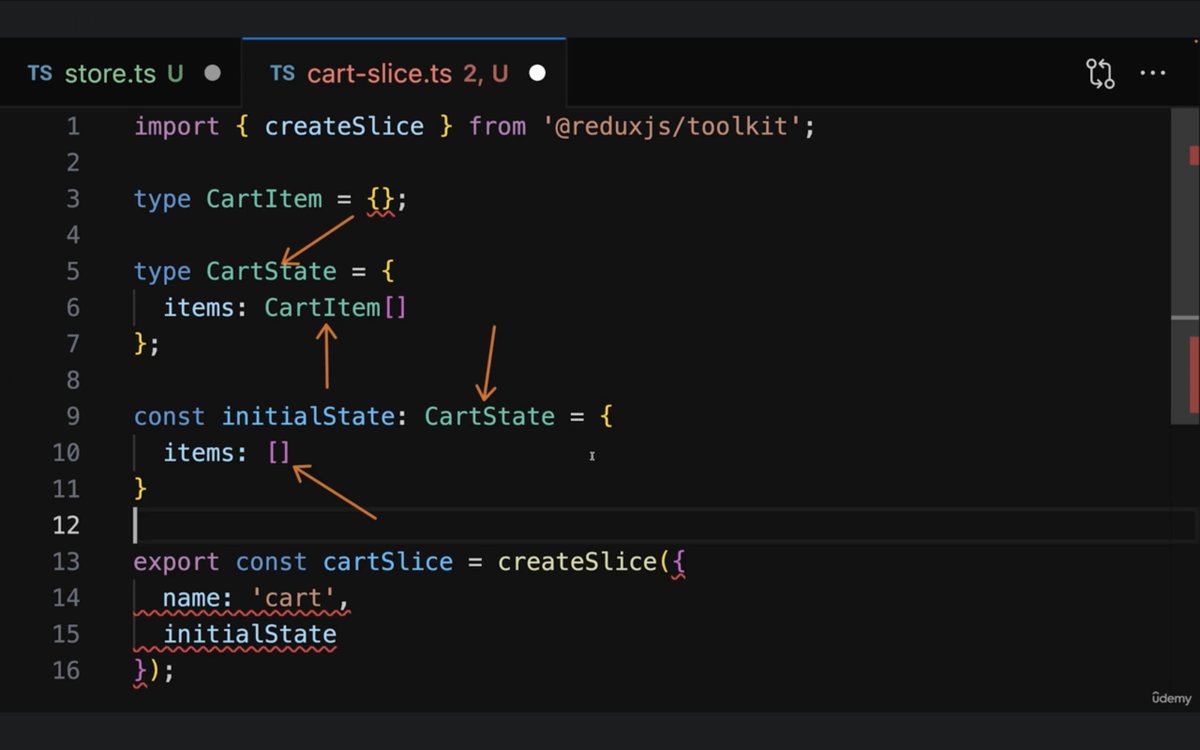The width and height of the screenshot is (1200, 750).
Task: Open the editor More Actions ellipsis menu
Action: pyautogui.click(x=1153, y=73)
